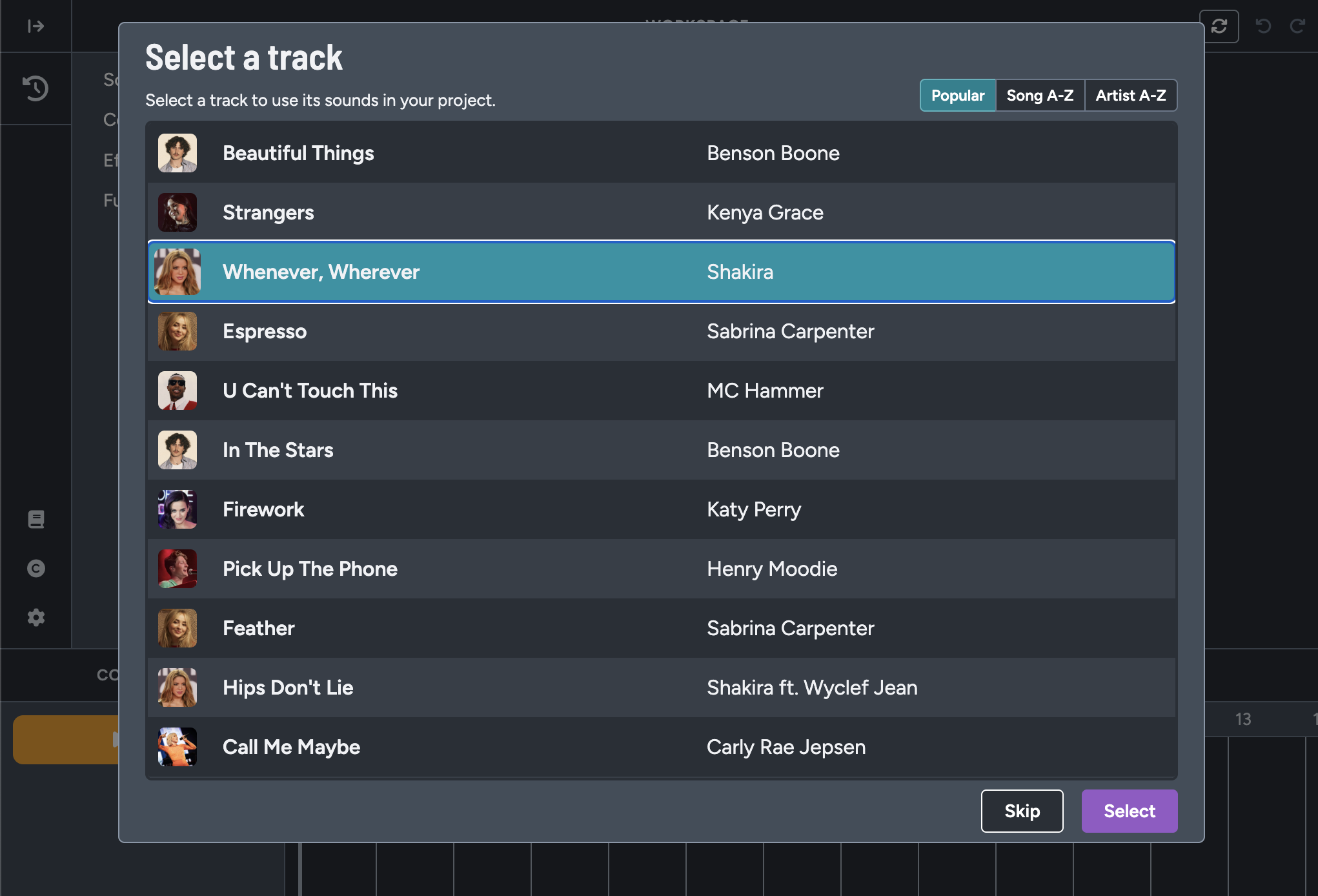
Task: Confirm with the purple Select button
Action: click(1130, 811)
